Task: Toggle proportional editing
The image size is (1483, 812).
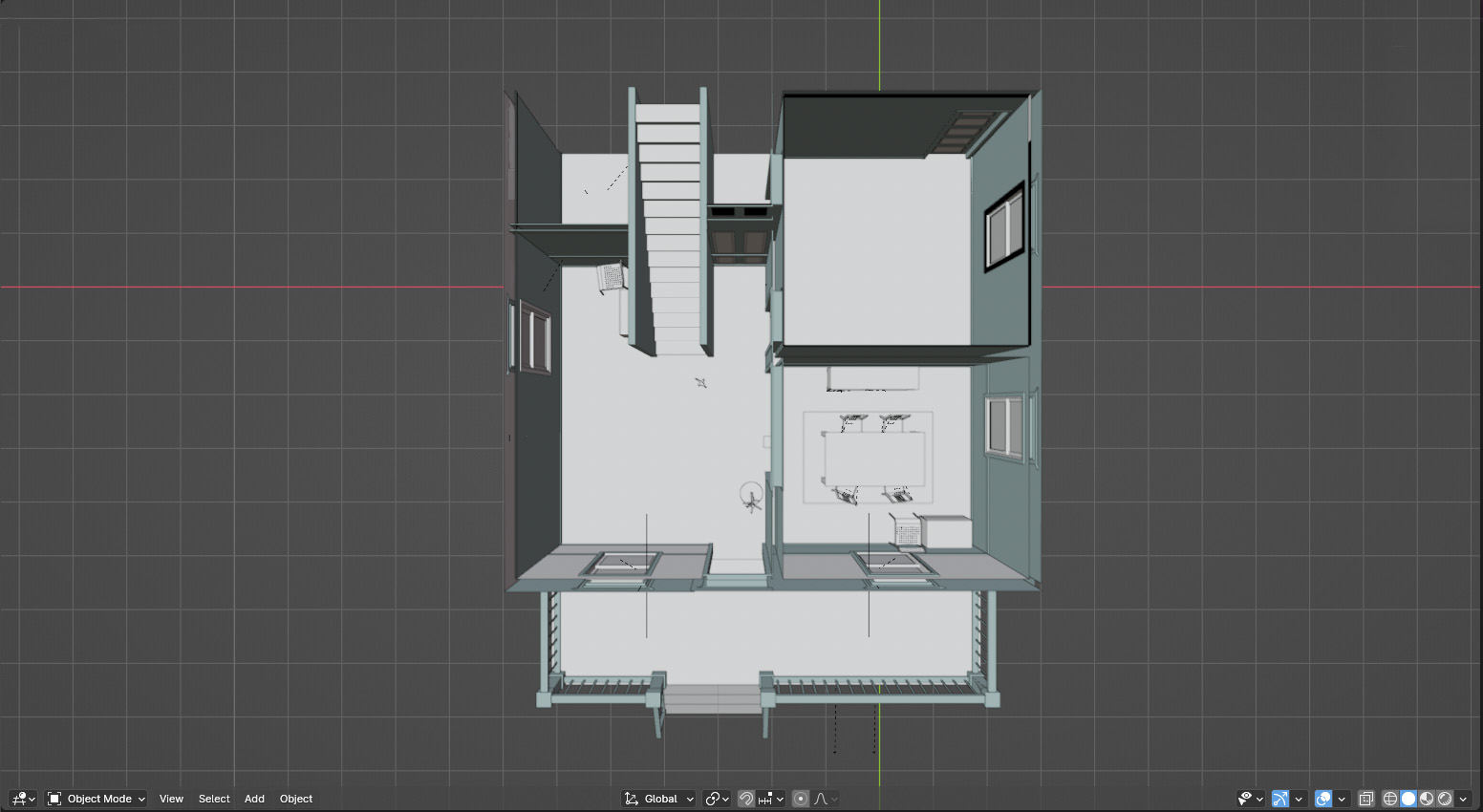Action: coord(801,799)
